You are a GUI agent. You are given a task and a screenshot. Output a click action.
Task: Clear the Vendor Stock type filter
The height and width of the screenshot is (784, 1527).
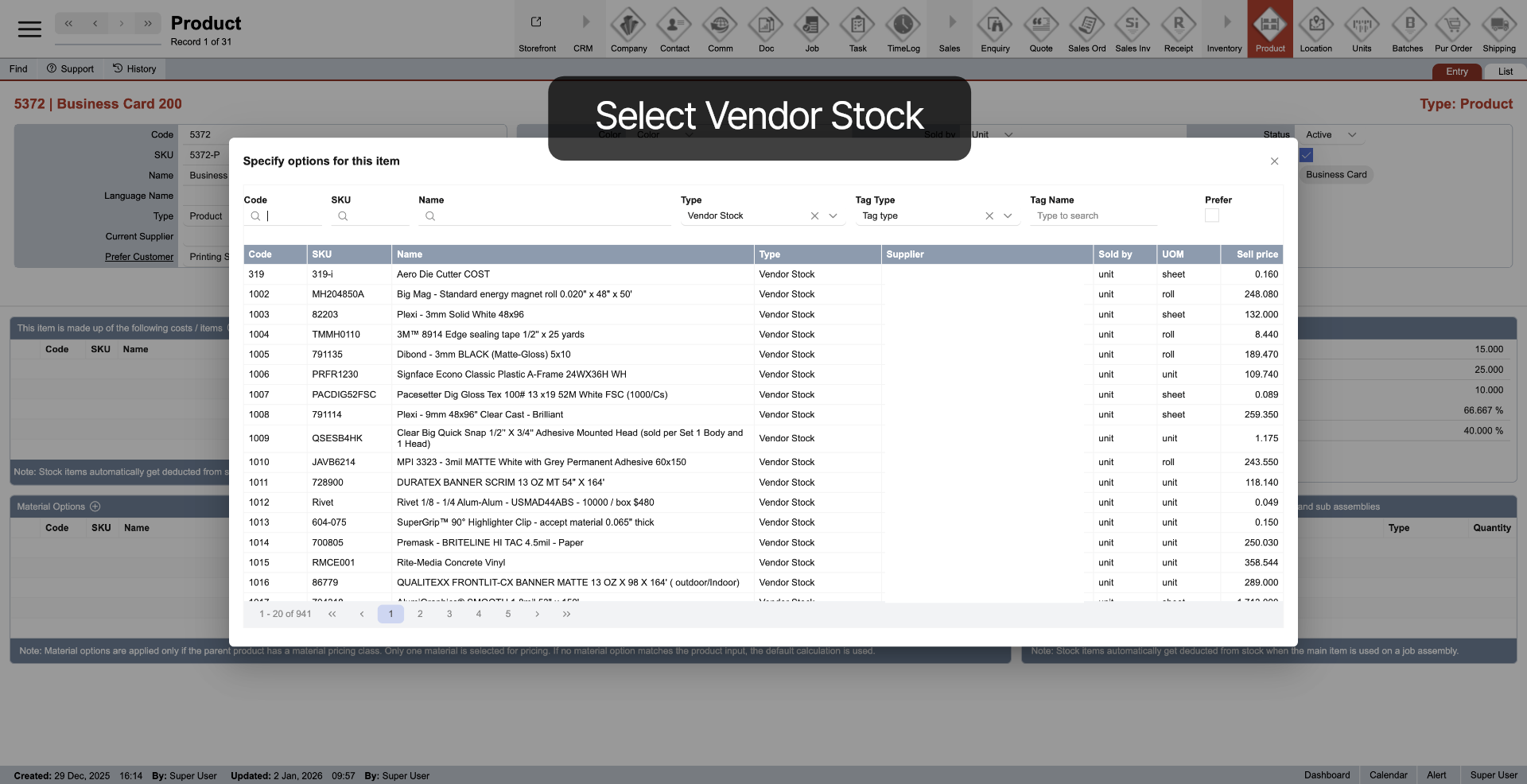[x=814, y=216]
